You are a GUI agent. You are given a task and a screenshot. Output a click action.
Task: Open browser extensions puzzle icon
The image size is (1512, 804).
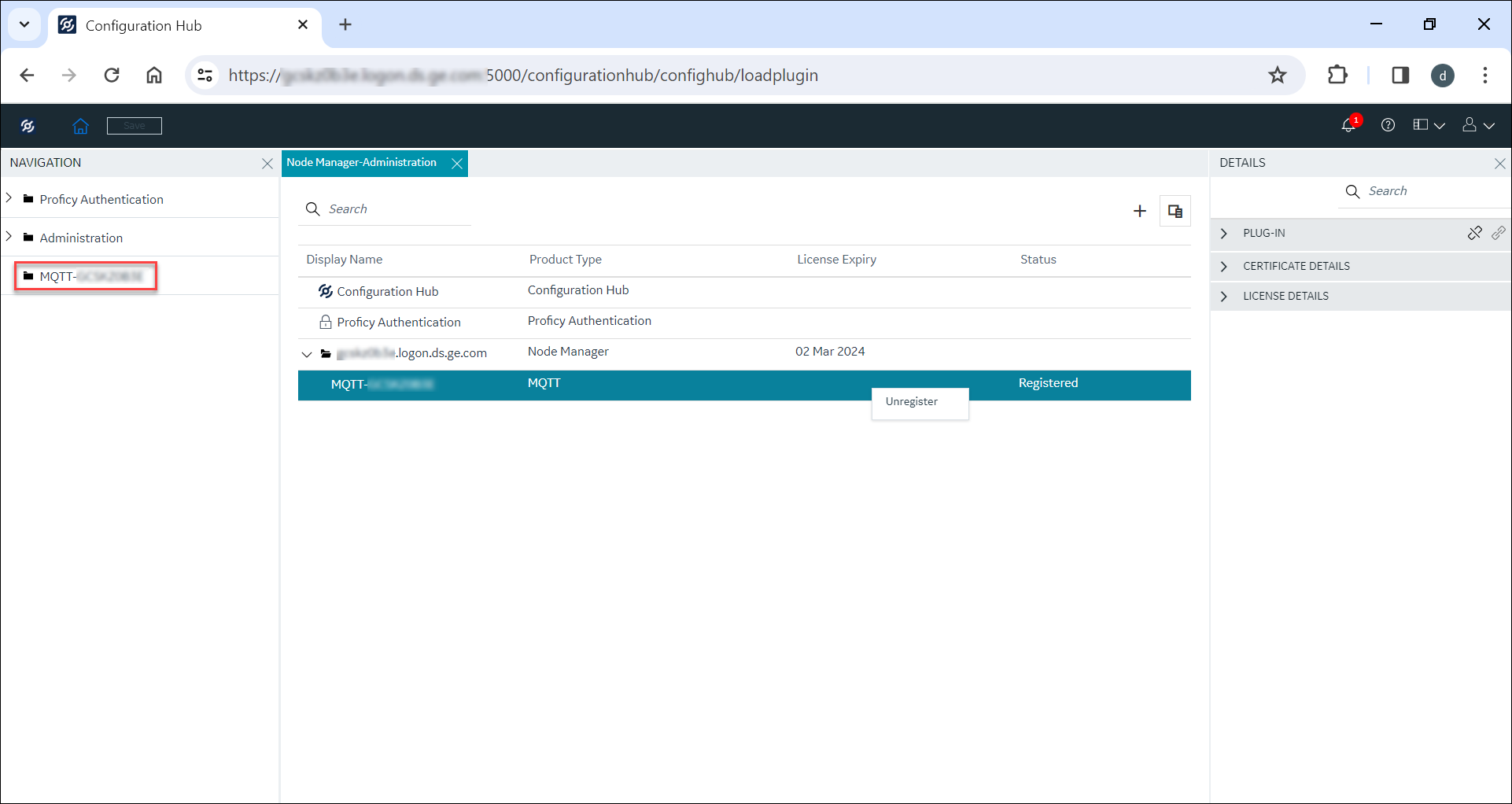click(1337, 76)
